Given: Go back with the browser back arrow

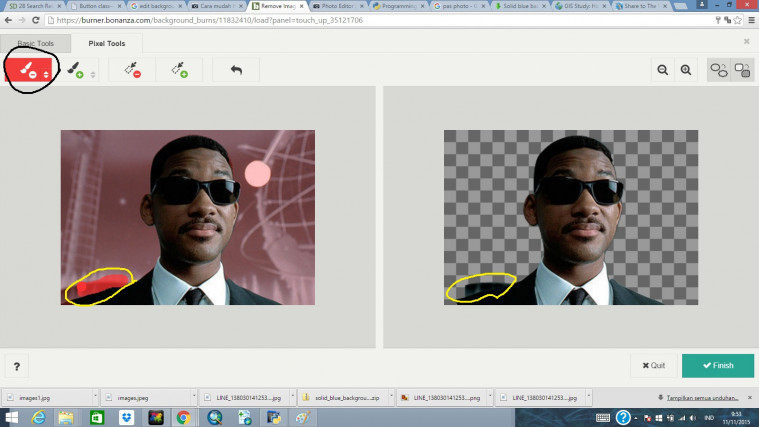Looking at the screenshot, I should pos(8,20).
